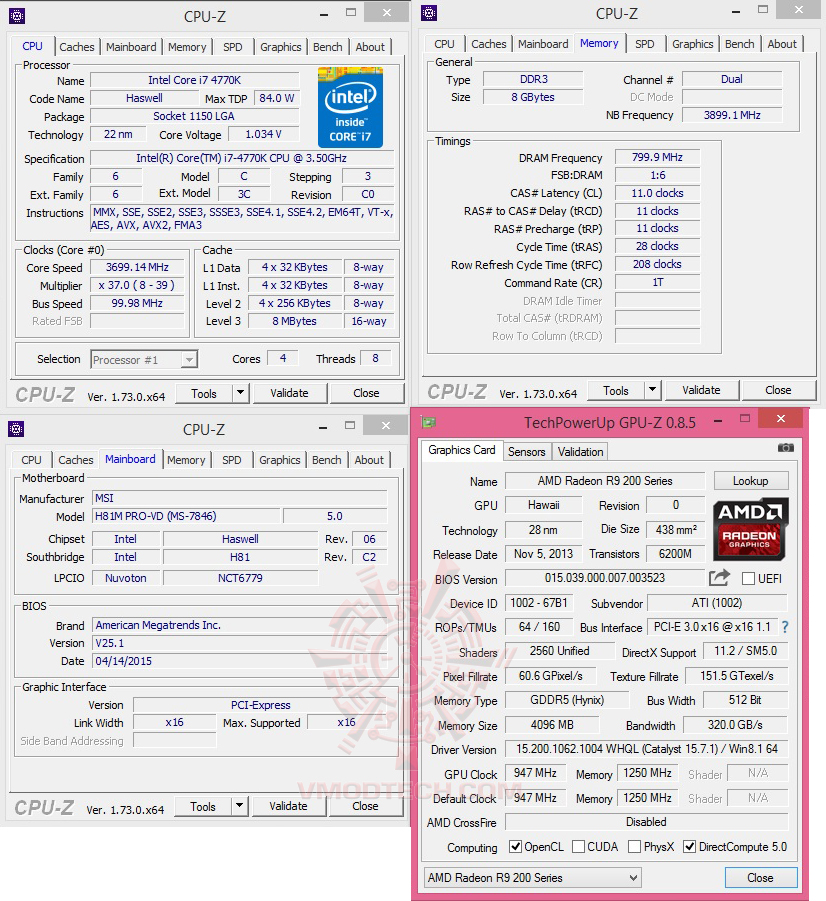Click the Intel Core i7 logo
The height and width of the screenshot is (901, 826).
pos(350,107)
